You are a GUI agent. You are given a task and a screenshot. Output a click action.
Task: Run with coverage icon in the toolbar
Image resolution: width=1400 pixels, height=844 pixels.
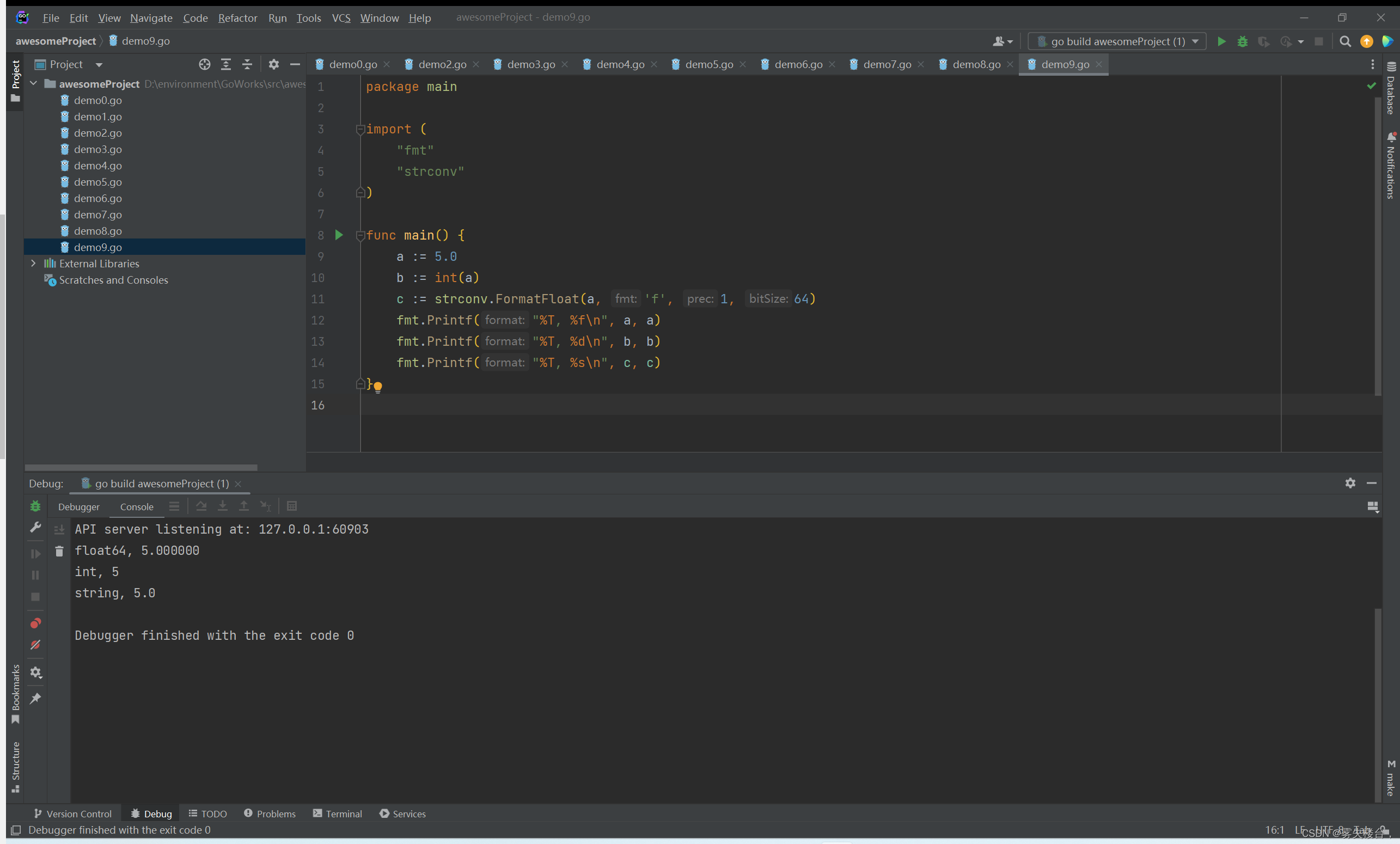pyautogui.click(x=1263, y=41)
